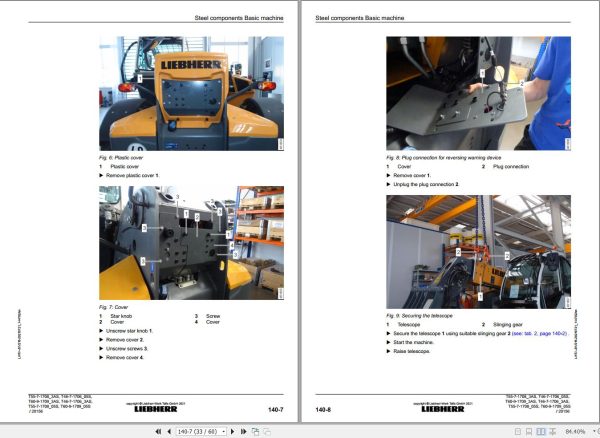Select continuous page layout mode

tap(529, 431)
